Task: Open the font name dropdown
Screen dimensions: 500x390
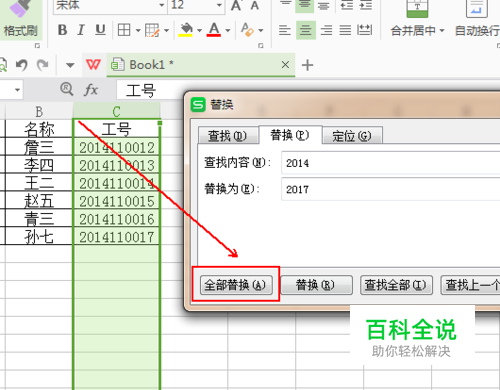Action: [162, 5]
